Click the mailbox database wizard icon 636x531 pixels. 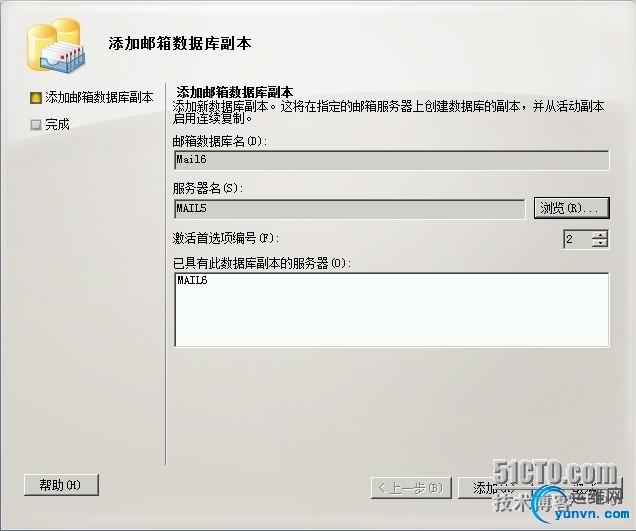pyautogui.click(x=56, y=45)
